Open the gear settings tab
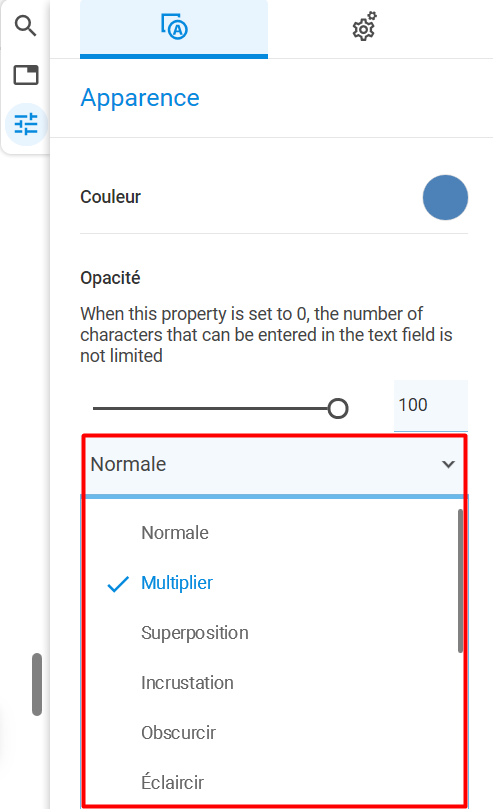495x809 pixels. pyautogui.click(x=364, y=27)
